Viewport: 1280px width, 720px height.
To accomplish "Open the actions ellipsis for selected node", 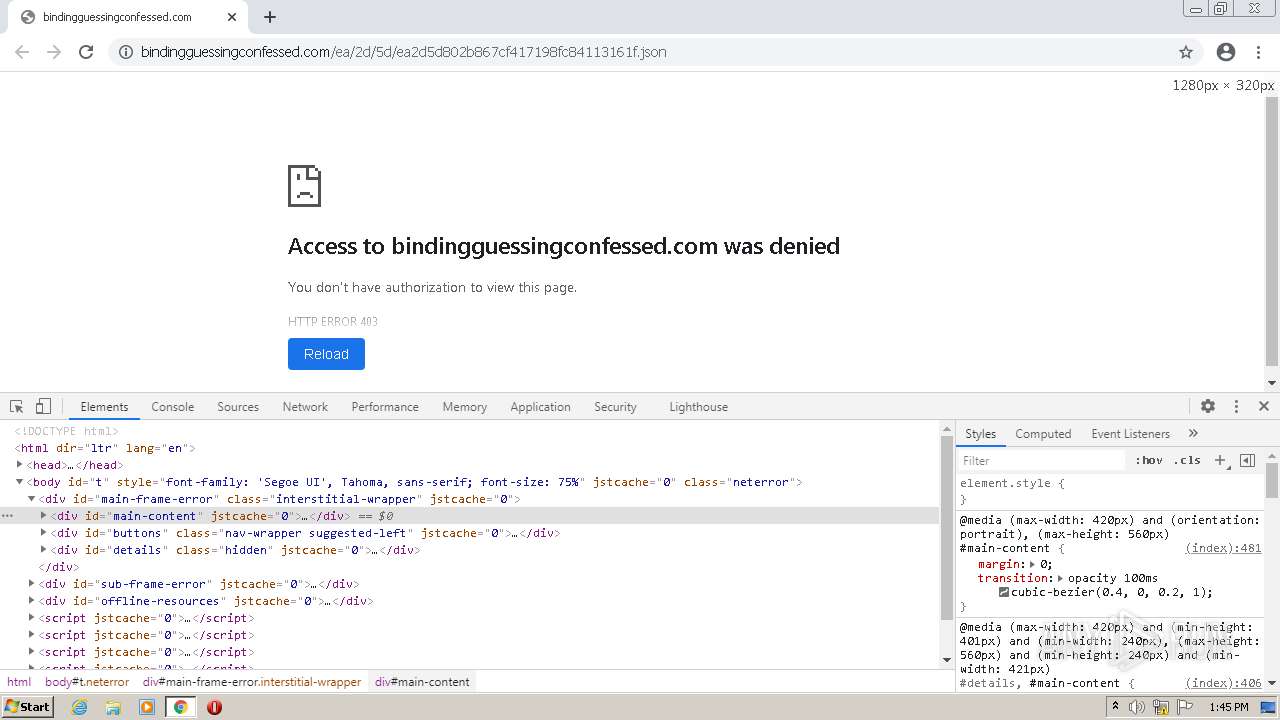I will (7, 516).
